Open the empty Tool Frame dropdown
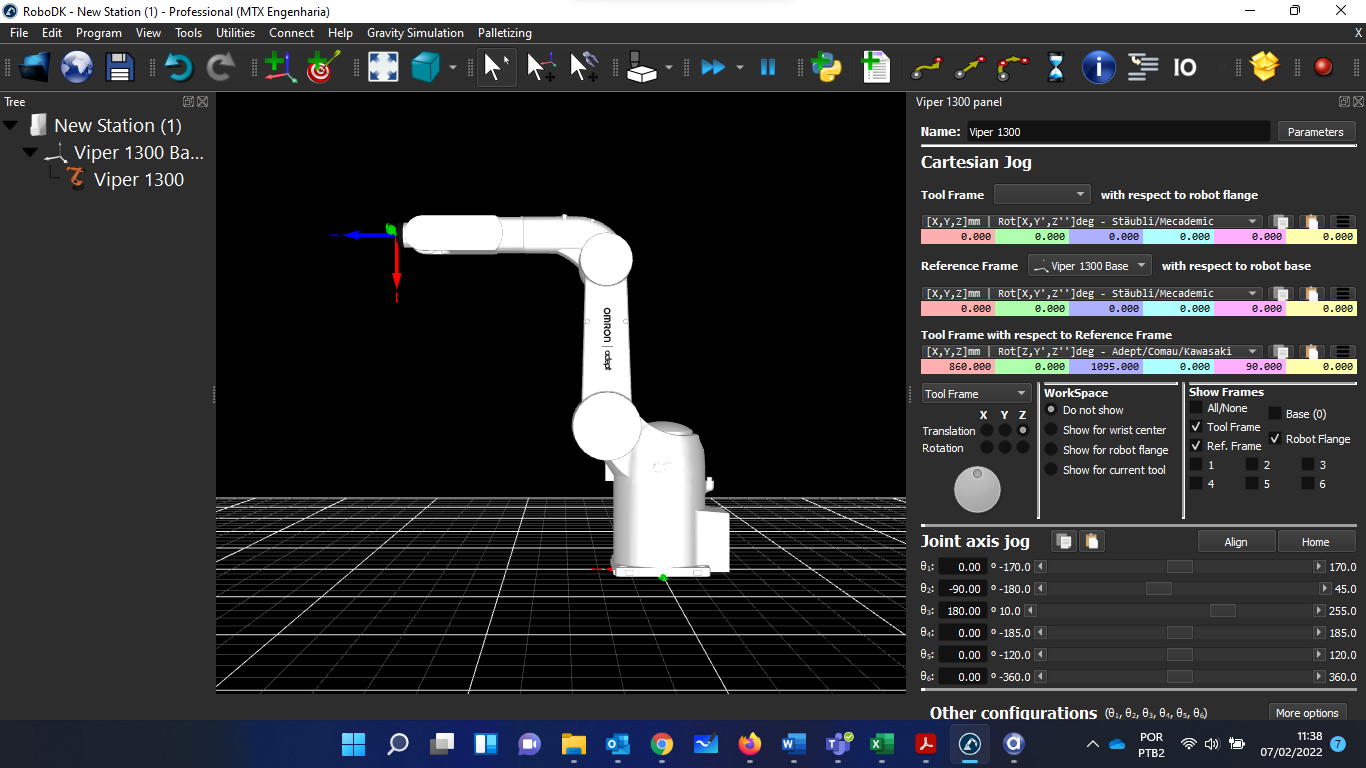Screen dimensions: 1366x768 tap(1041, 195)
